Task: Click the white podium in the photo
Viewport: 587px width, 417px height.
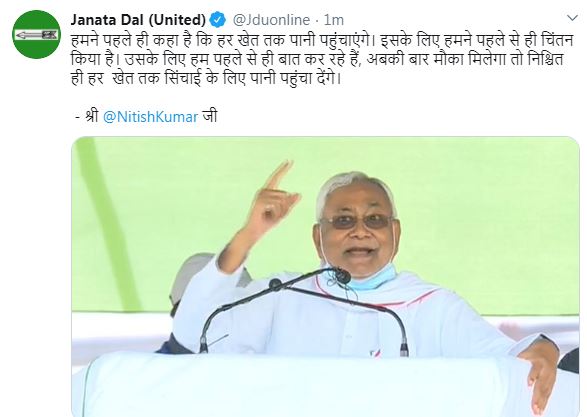Action: point(311,386)
